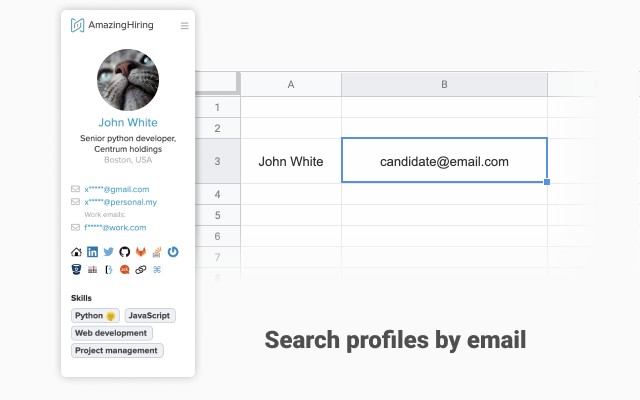
Task: Open the f*****@work.com work email
Action: (x=115, y=227)
